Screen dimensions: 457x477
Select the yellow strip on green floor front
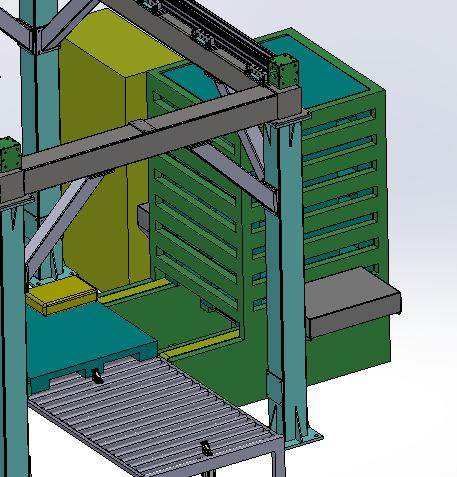click(x=199, y=344)
